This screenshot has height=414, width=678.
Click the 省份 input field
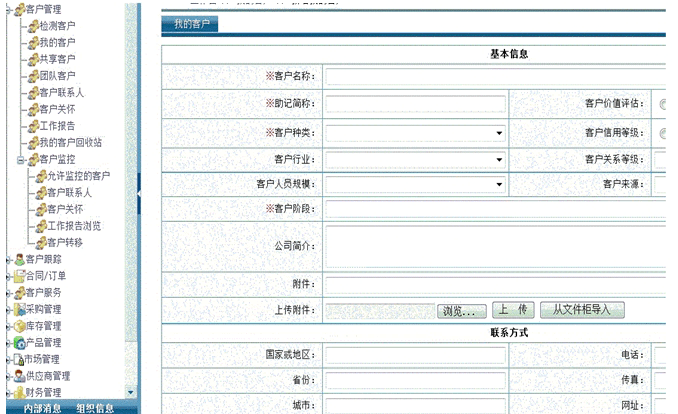416,380
